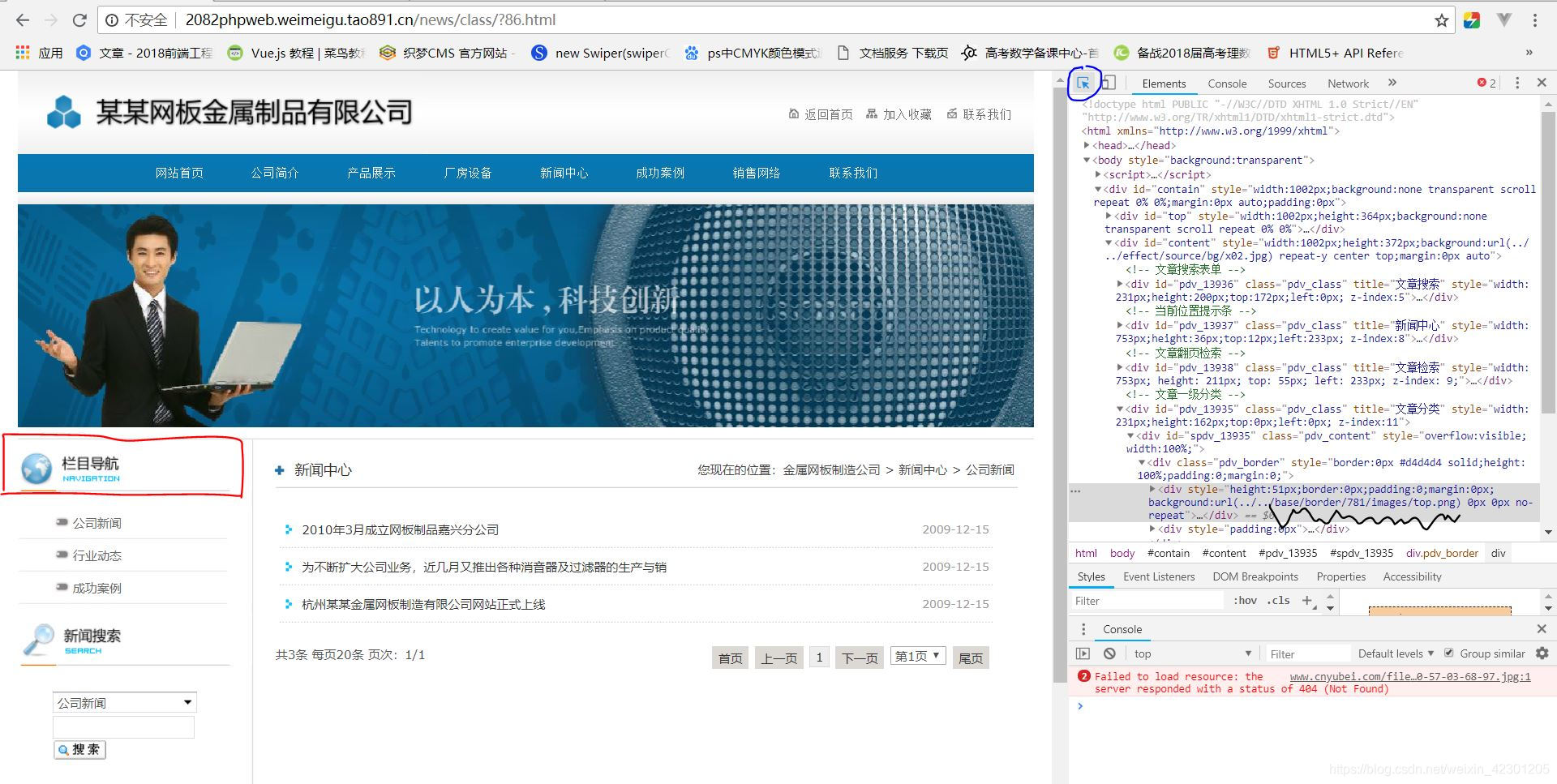Go back with the browser back arrow
This screenshot has height=784, width=1557.
[x=22, y=19]
